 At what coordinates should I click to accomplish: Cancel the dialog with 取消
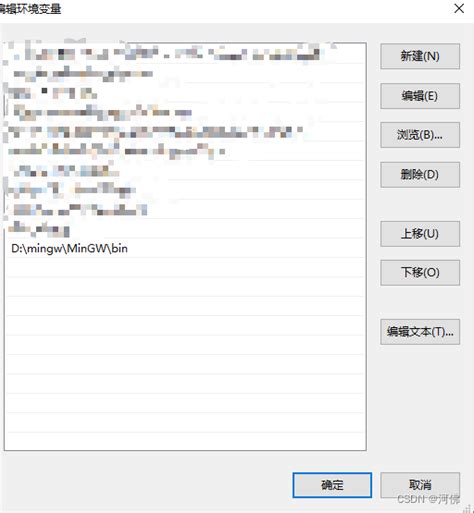[420, 485]
